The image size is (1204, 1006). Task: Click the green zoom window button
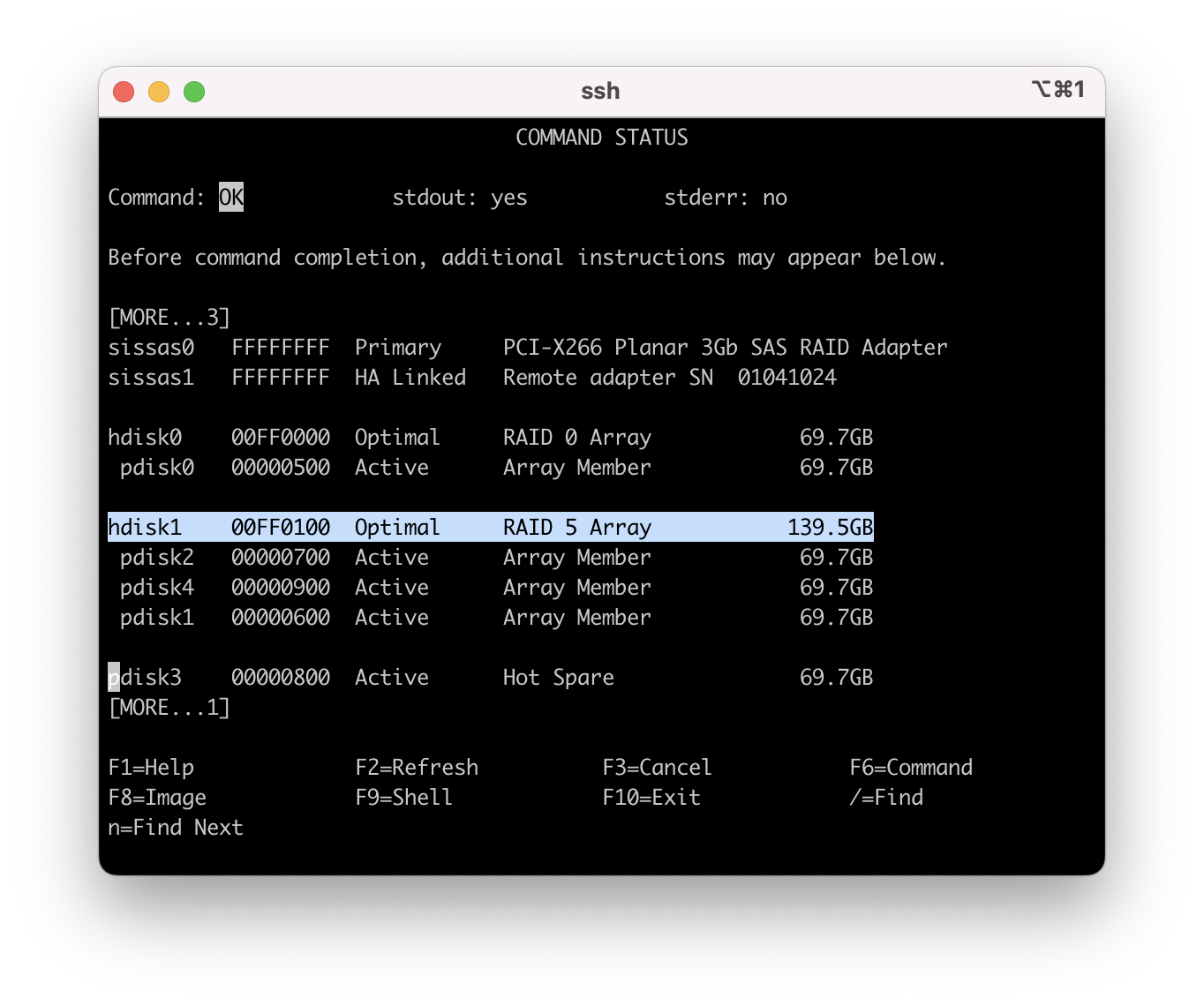[194, 92]
